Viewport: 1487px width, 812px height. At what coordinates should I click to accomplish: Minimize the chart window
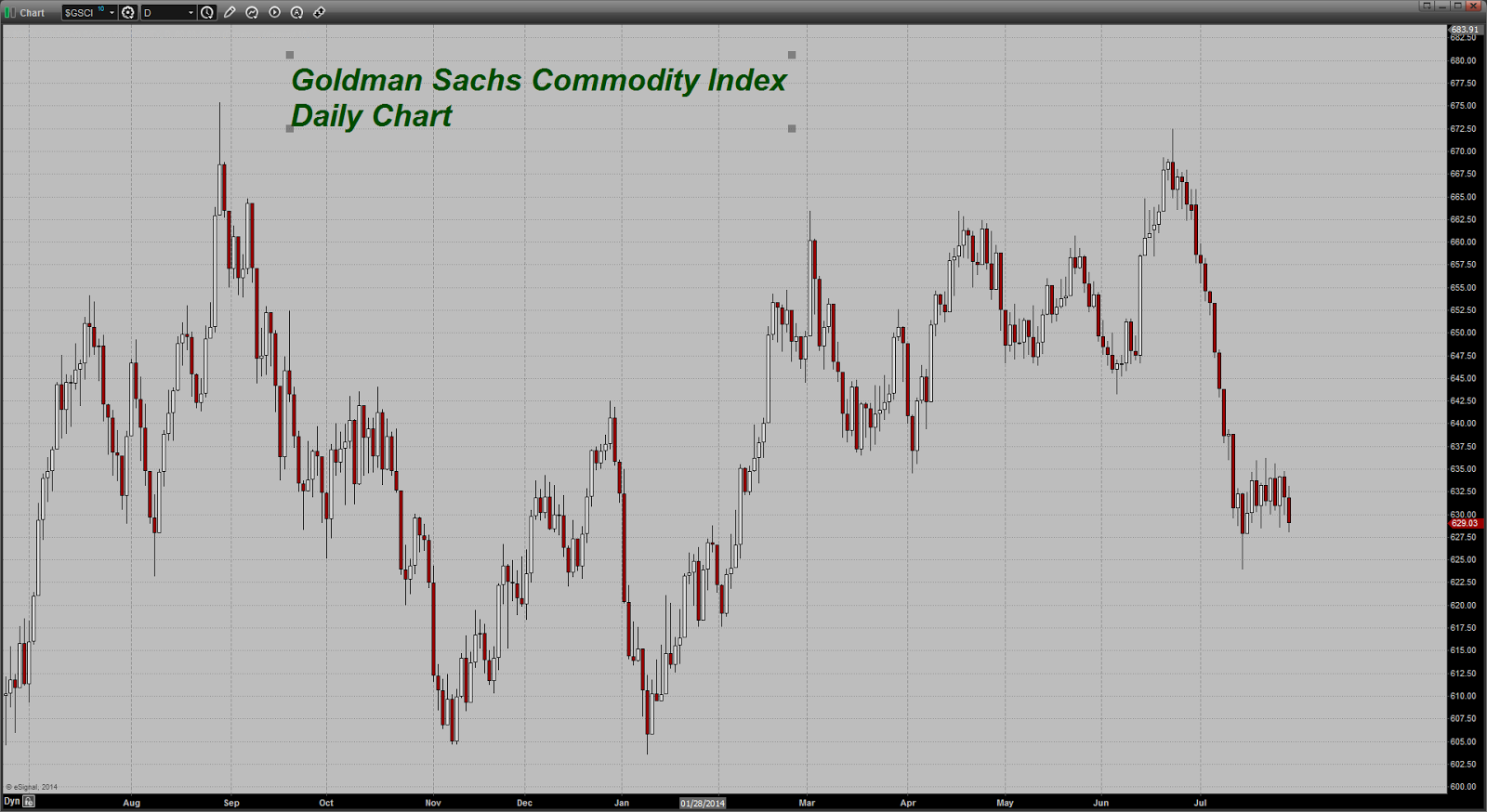point(1442,6)
